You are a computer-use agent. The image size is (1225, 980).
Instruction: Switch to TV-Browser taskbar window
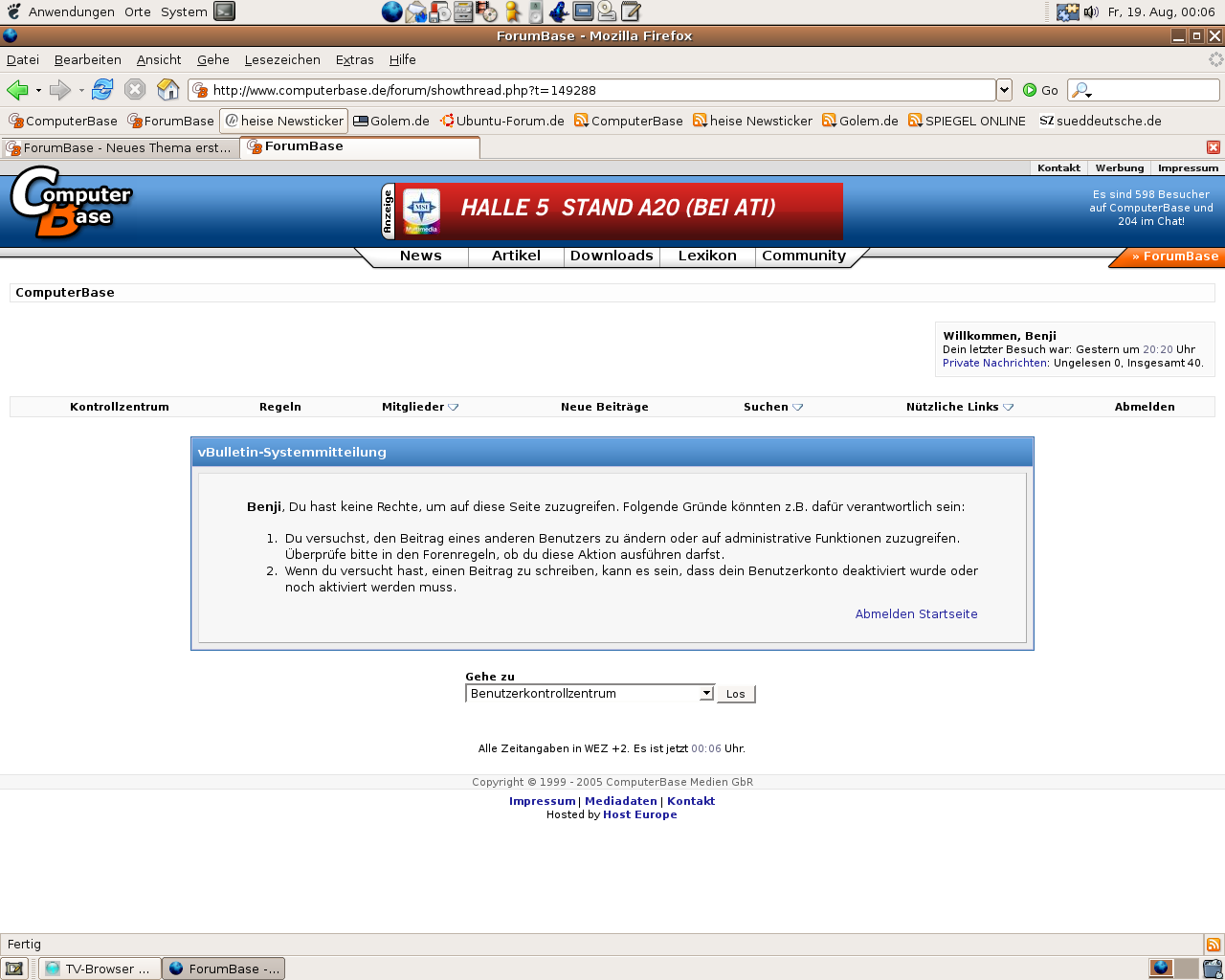click(100, 969)
